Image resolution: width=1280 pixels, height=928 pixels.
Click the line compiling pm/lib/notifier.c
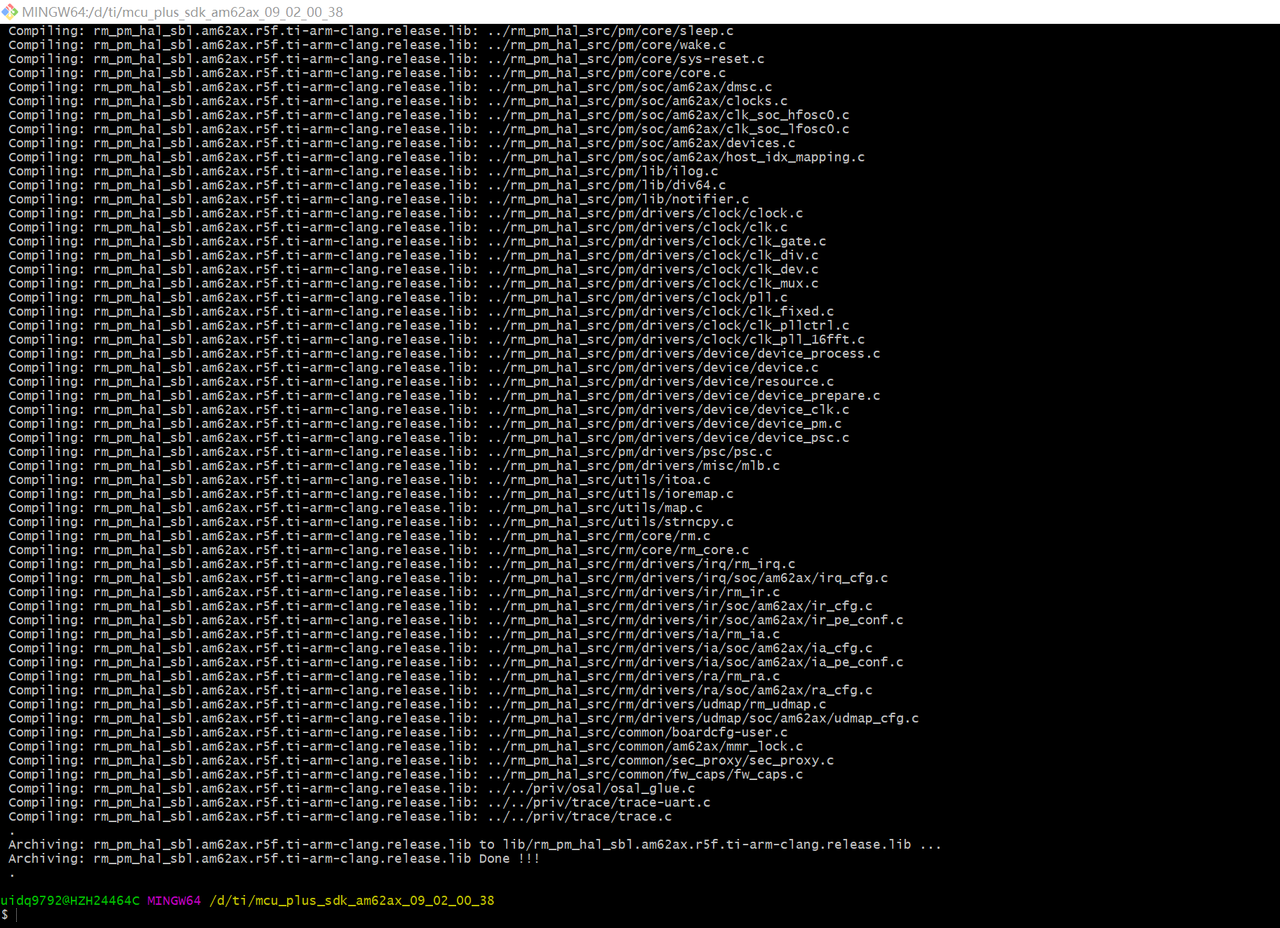tap(378, 199)
